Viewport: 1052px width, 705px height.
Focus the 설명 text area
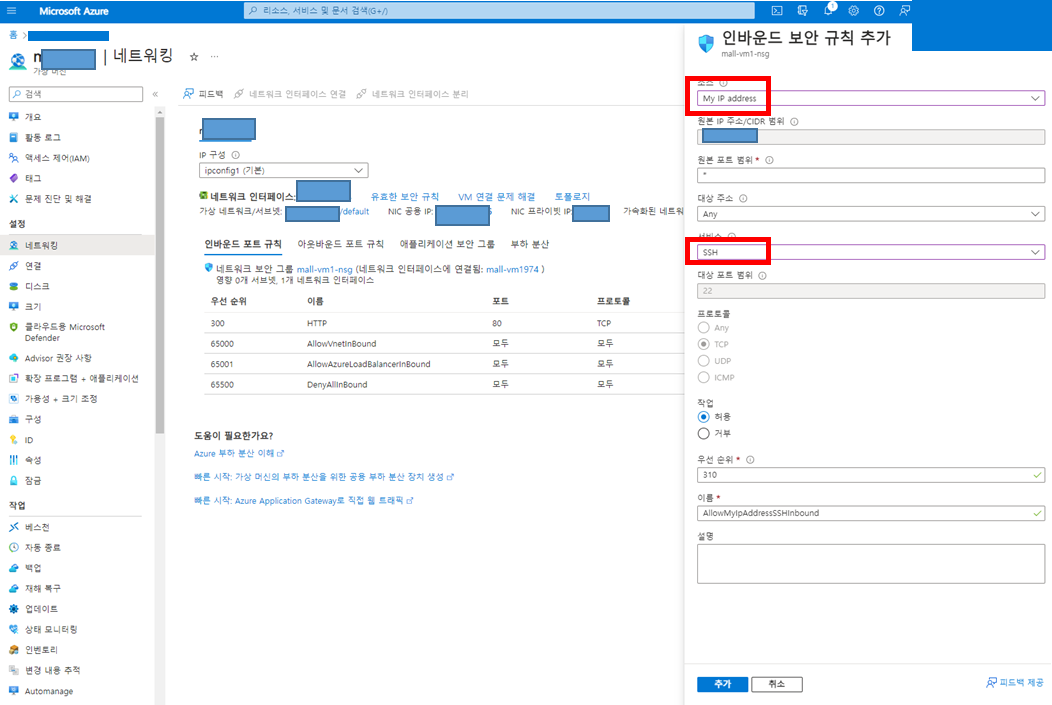871,563
